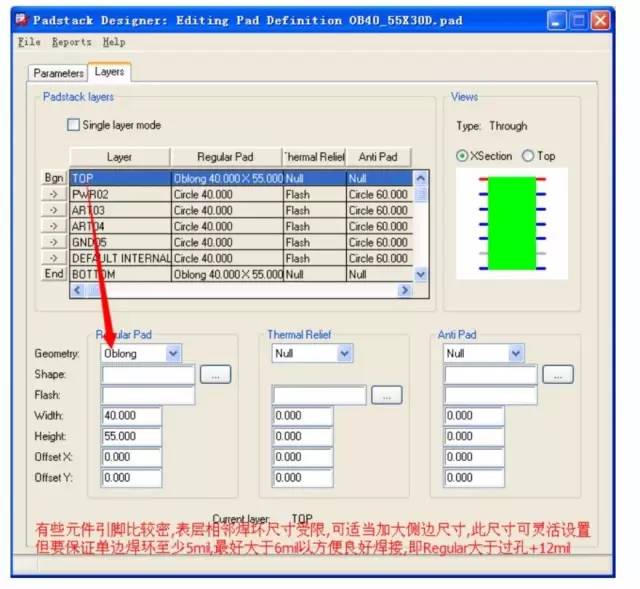This screenshot has width=640, height=589.
Task: Click the Anti Pad Offset X field
Action: 474,457
